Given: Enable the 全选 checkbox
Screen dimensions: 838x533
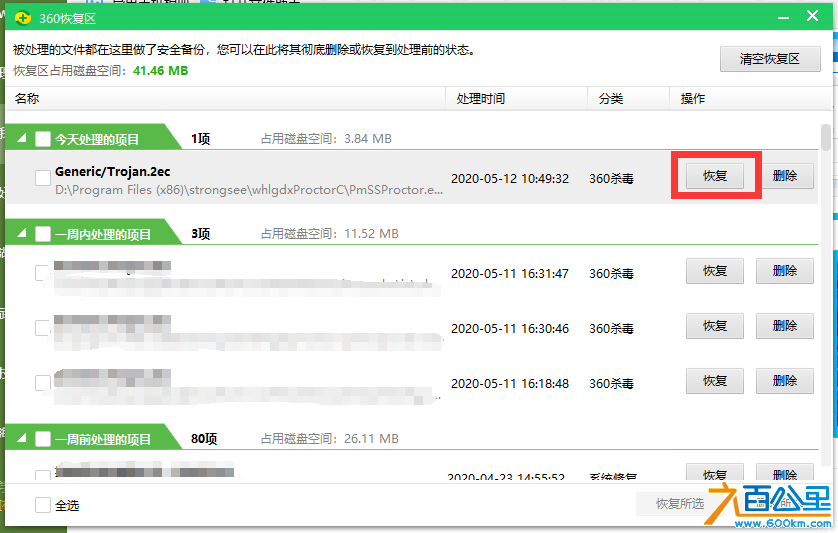Looking at the screenshot, I should click(43, 505).
